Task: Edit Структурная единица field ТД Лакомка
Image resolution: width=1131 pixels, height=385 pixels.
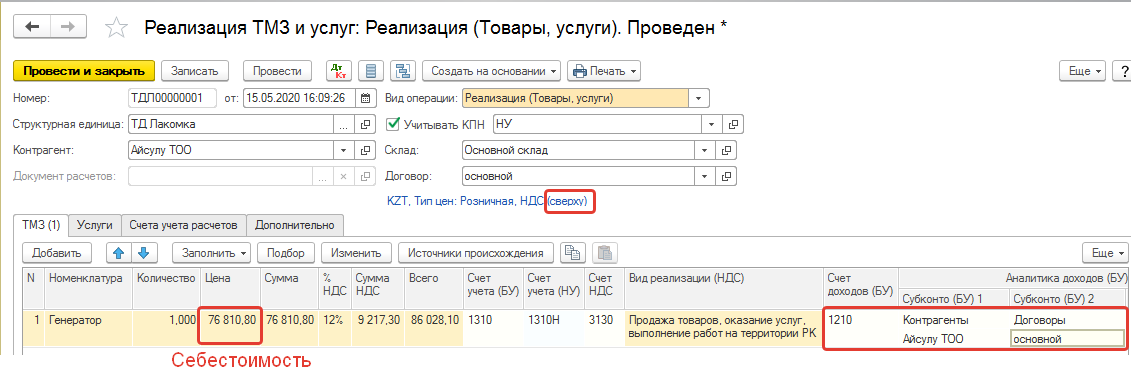Action: (230, 124)
